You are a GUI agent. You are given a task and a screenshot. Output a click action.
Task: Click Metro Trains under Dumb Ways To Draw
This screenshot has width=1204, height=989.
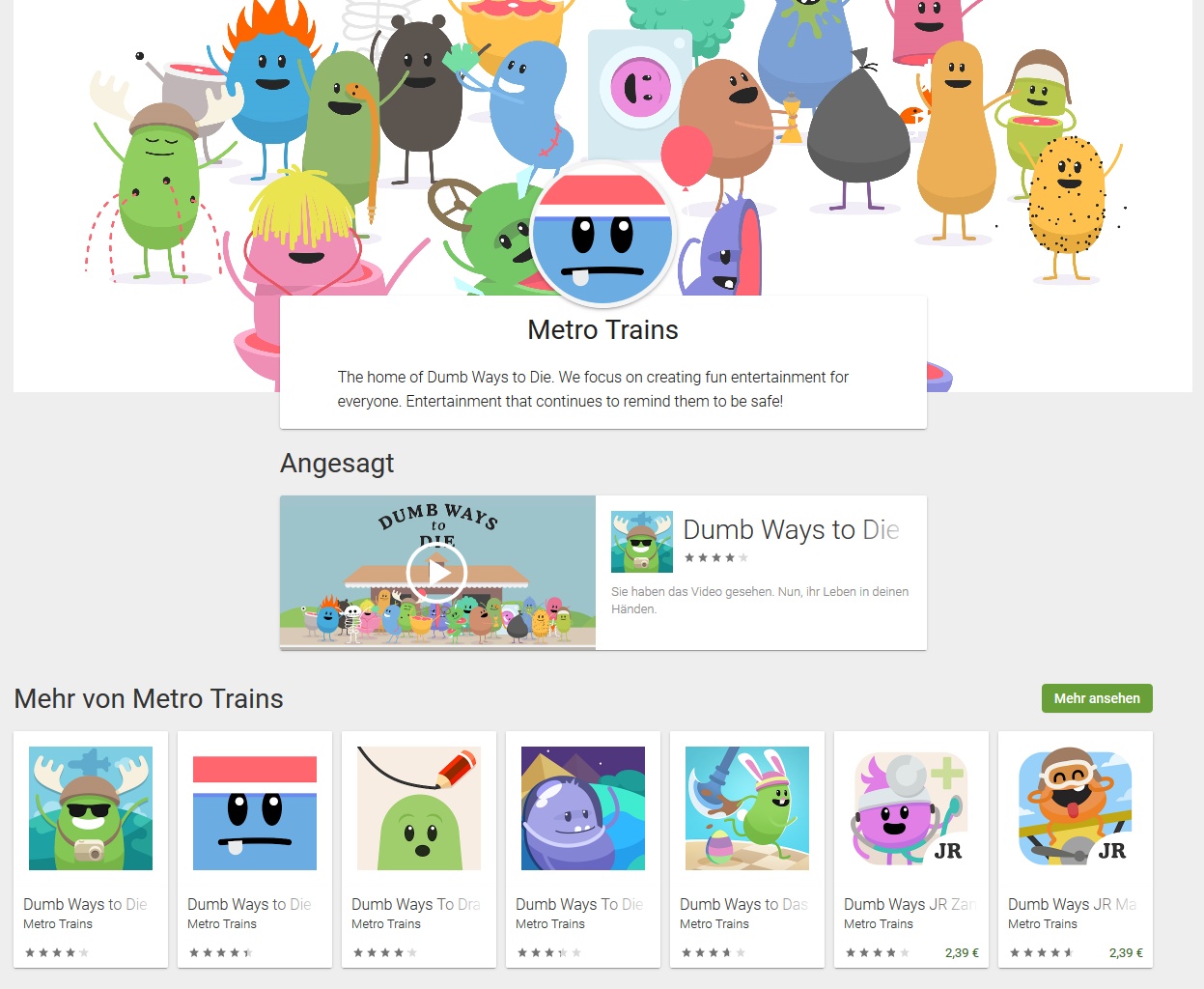coord(386,924)
